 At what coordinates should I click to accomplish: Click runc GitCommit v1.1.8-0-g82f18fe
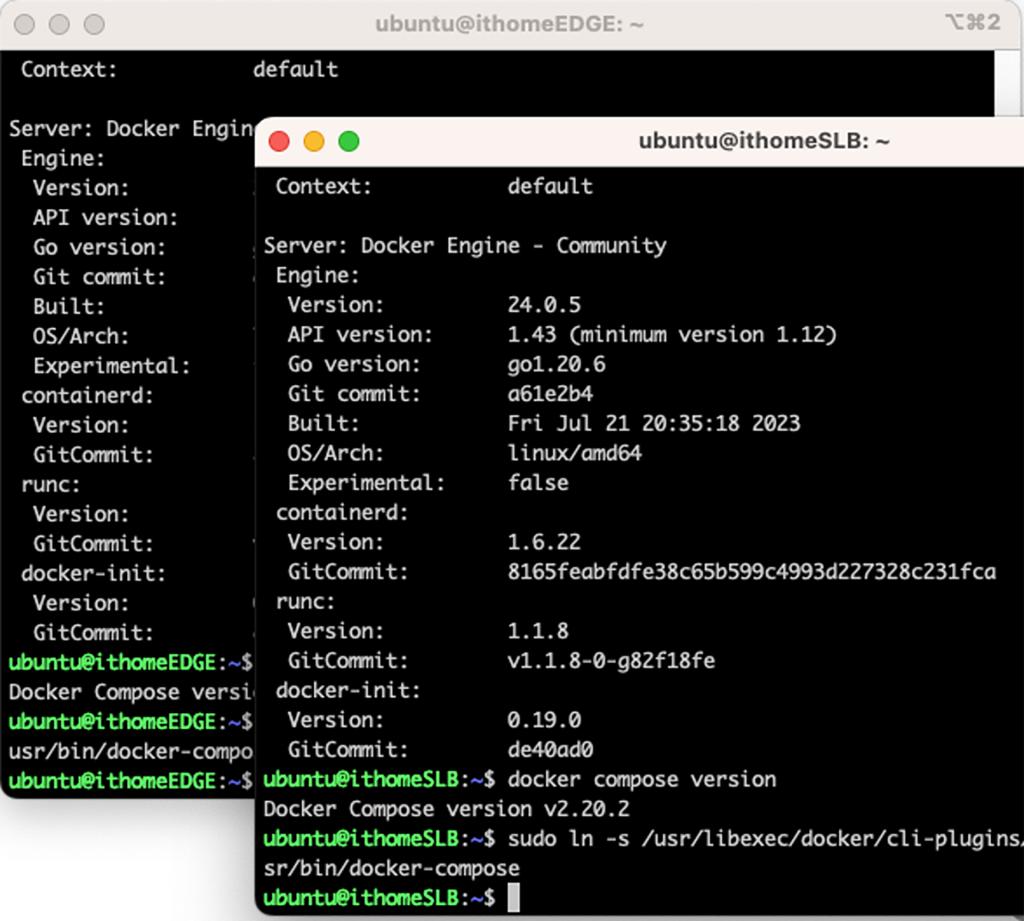[611, 660]
